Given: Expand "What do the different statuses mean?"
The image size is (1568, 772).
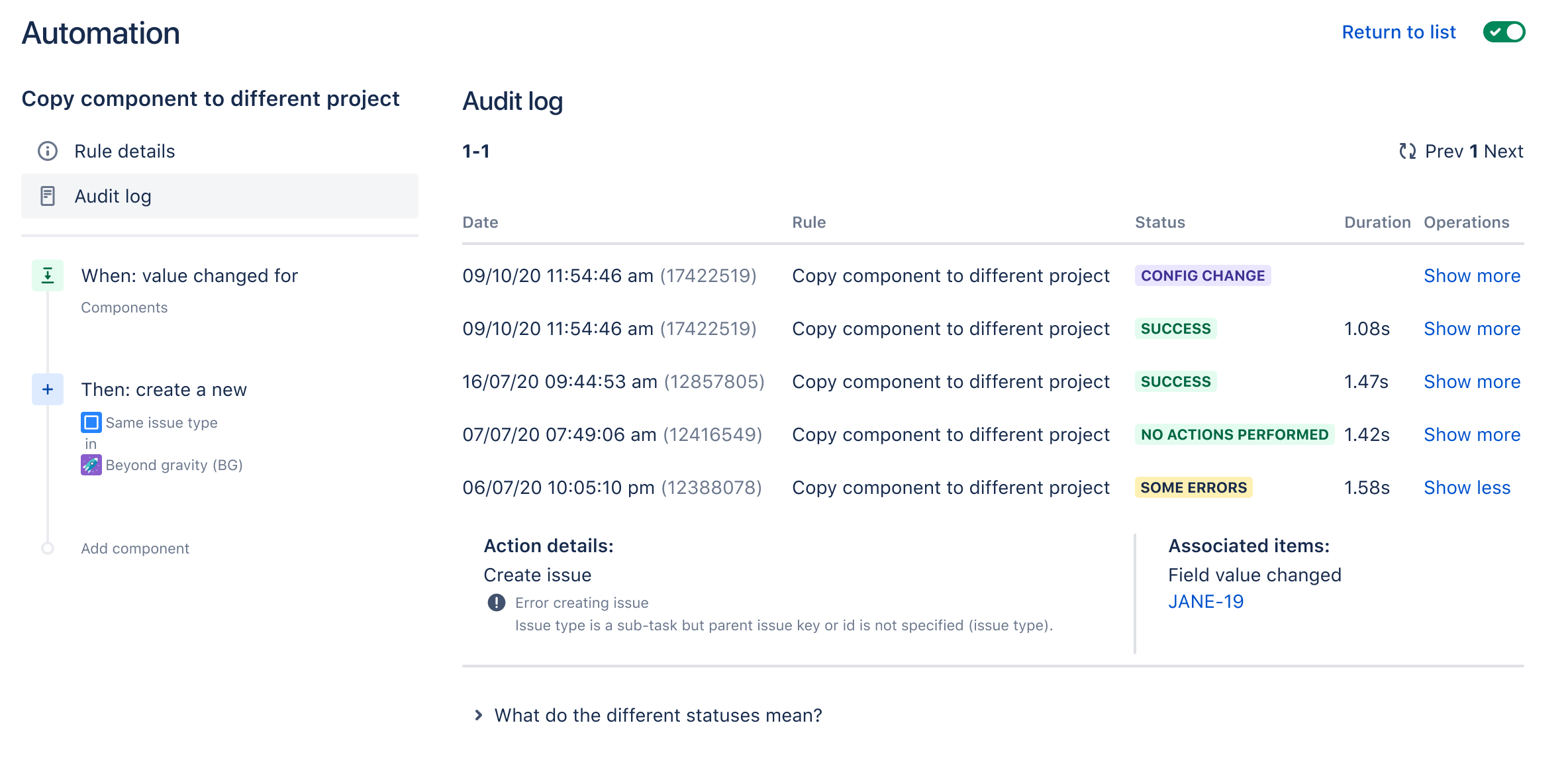Looking at the screenshot, I should 656,715.
